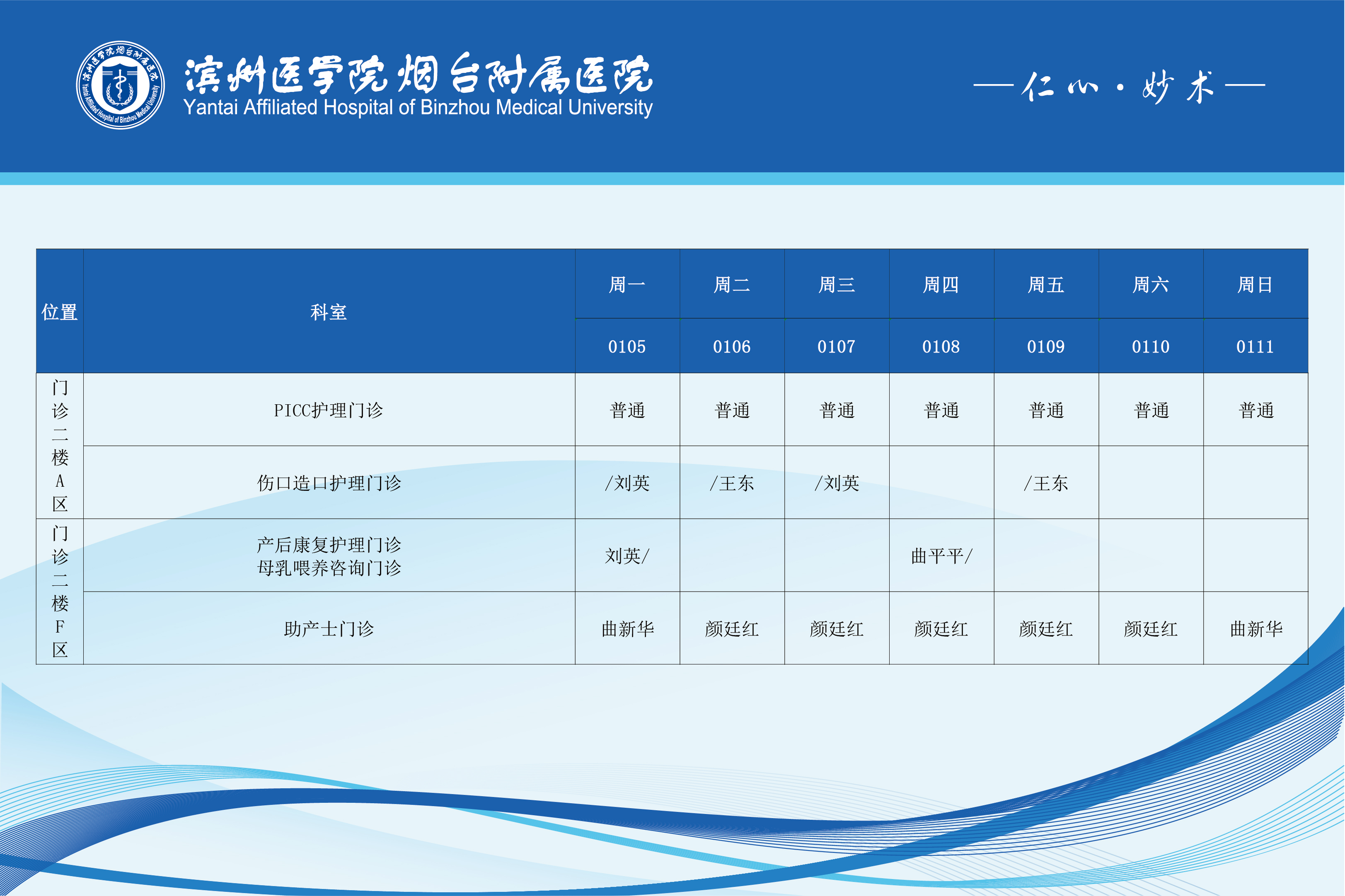Select the 位置 column header
Image resolution: width=1345 pixels, height=896 pixels.
(x=59, y=312)
